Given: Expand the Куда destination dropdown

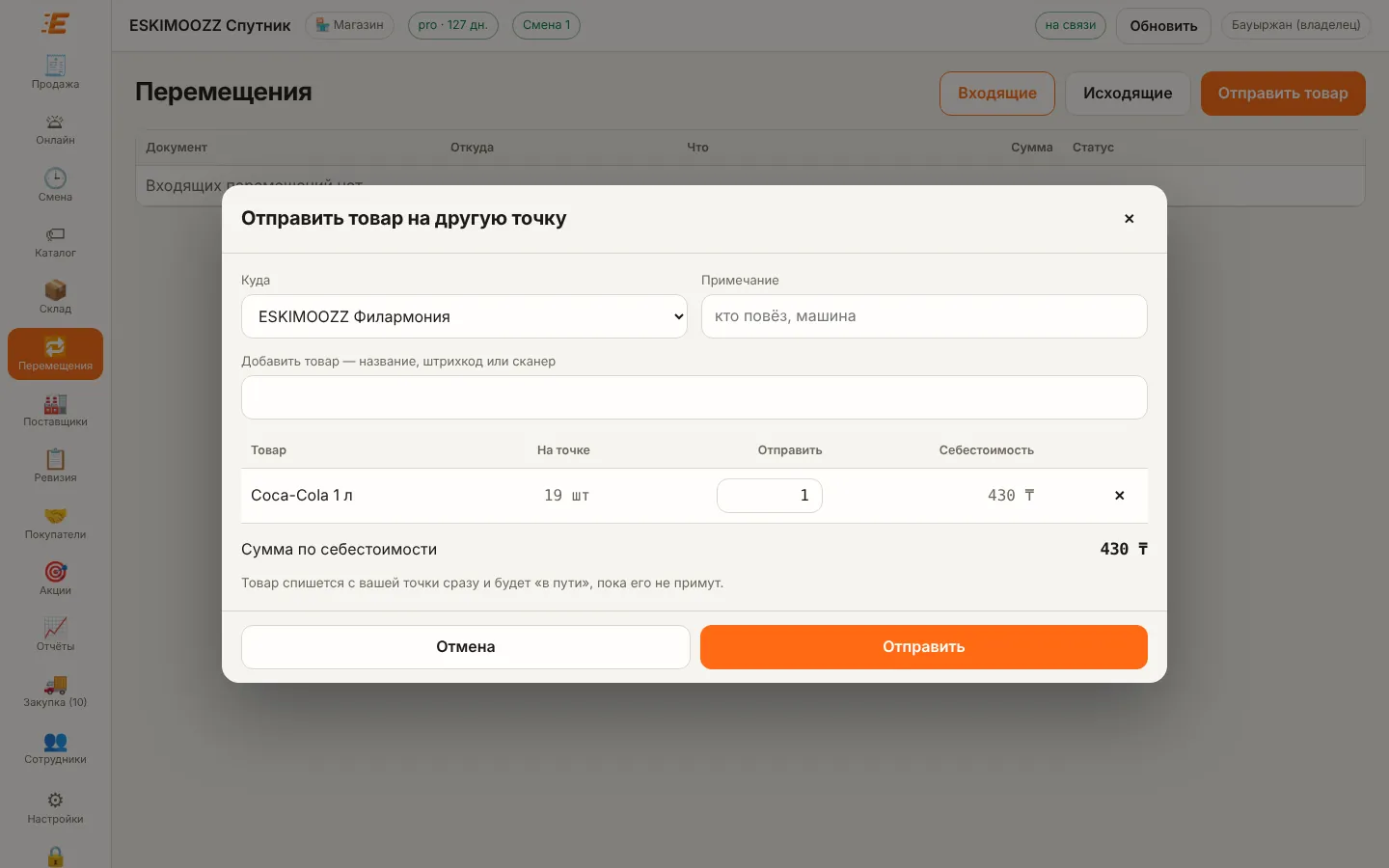Looking at the screenshot, I should (x=464, y=316).
